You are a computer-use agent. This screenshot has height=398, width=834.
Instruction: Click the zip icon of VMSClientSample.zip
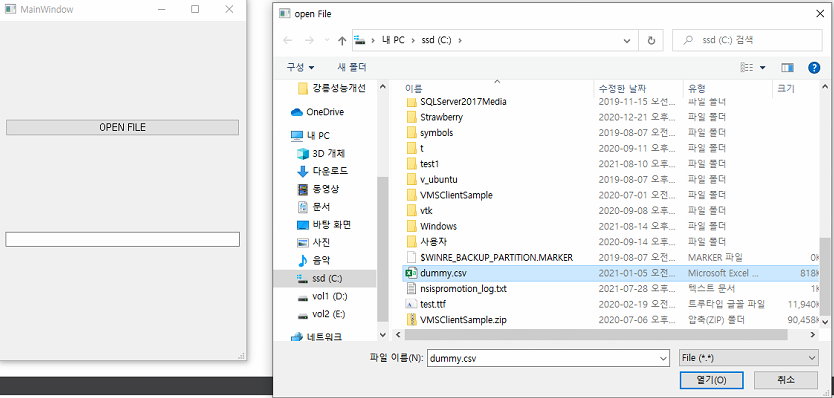point(411,320)
